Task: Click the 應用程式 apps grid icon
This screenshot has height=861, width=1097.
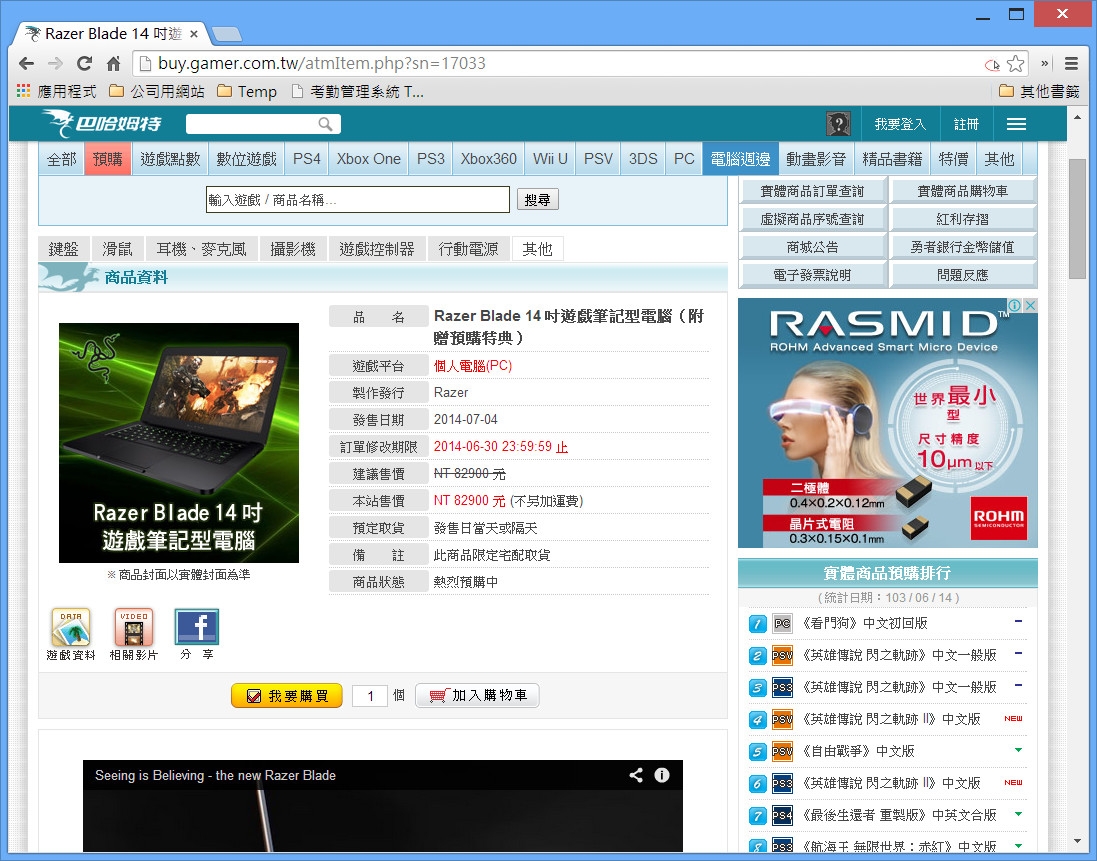Action: [24, 91]
